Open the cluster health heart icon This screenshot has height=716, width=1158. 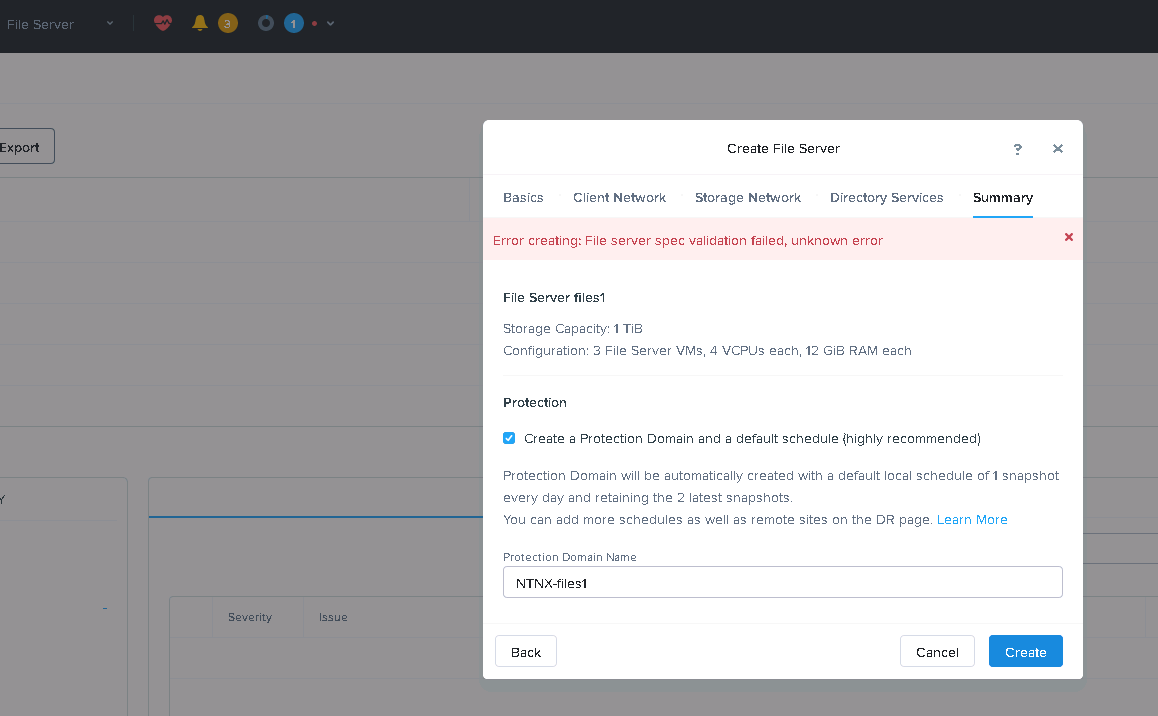[x=162, y=24]
